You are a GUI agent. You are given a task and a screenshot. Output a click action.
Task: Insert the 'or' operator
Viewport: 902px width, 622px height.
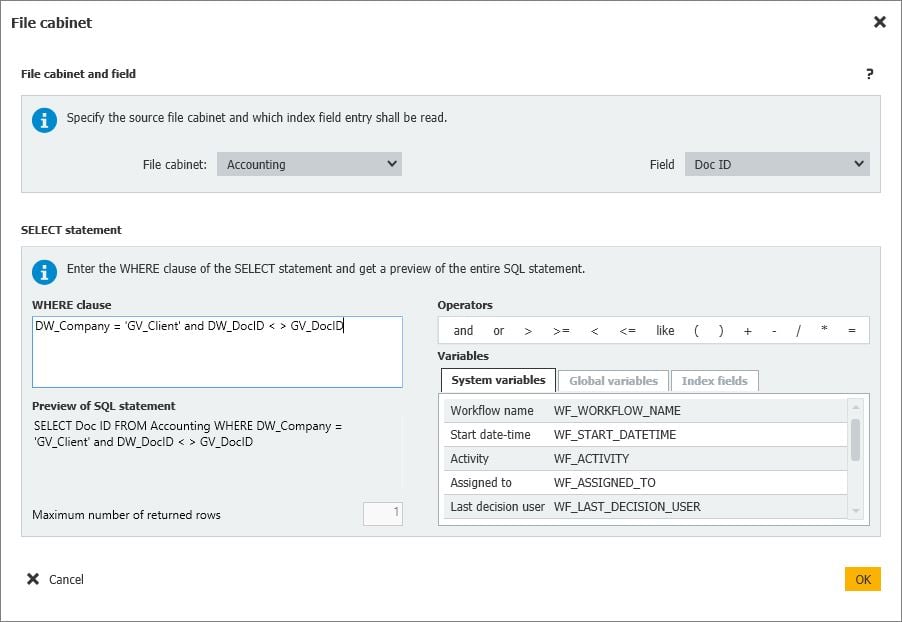498,331
